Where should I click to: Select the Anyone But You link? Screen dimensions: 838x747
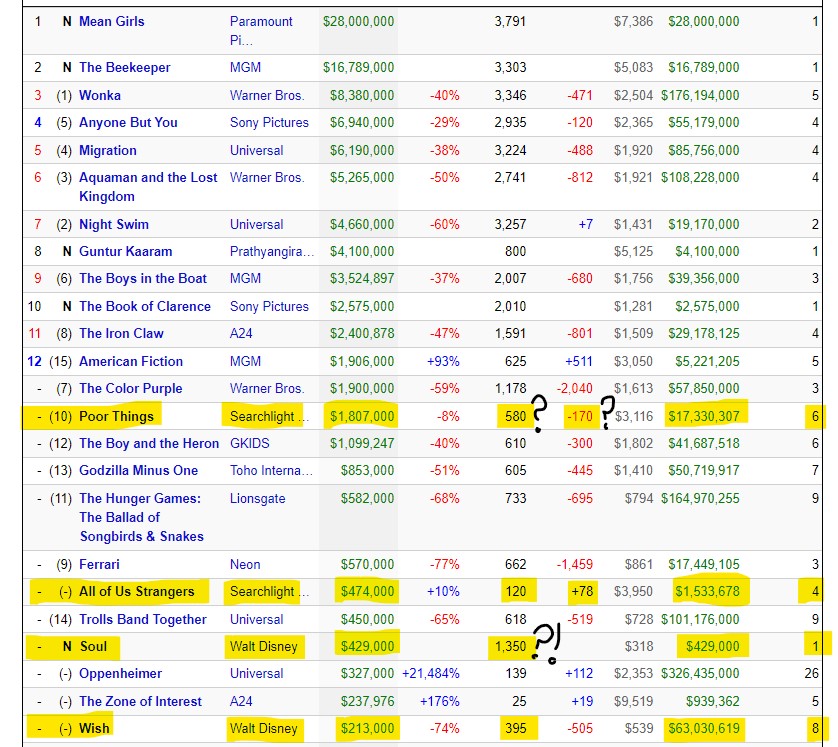pyautogui.click(x=128, y=123)
